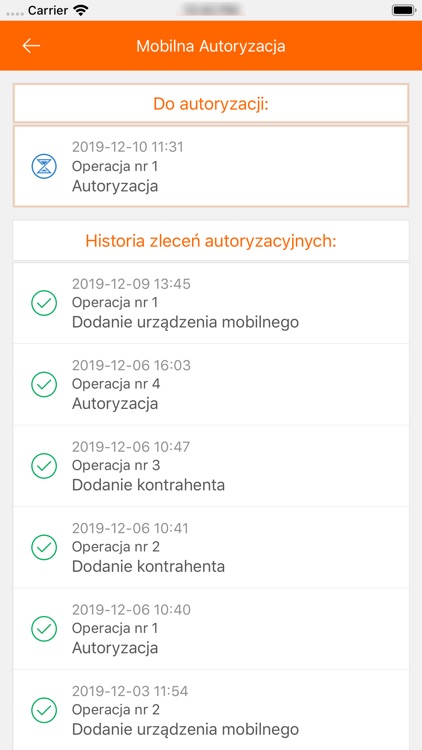Open Operacja nr 3 Dodanie kontrahenta entry

coord(211,466)
